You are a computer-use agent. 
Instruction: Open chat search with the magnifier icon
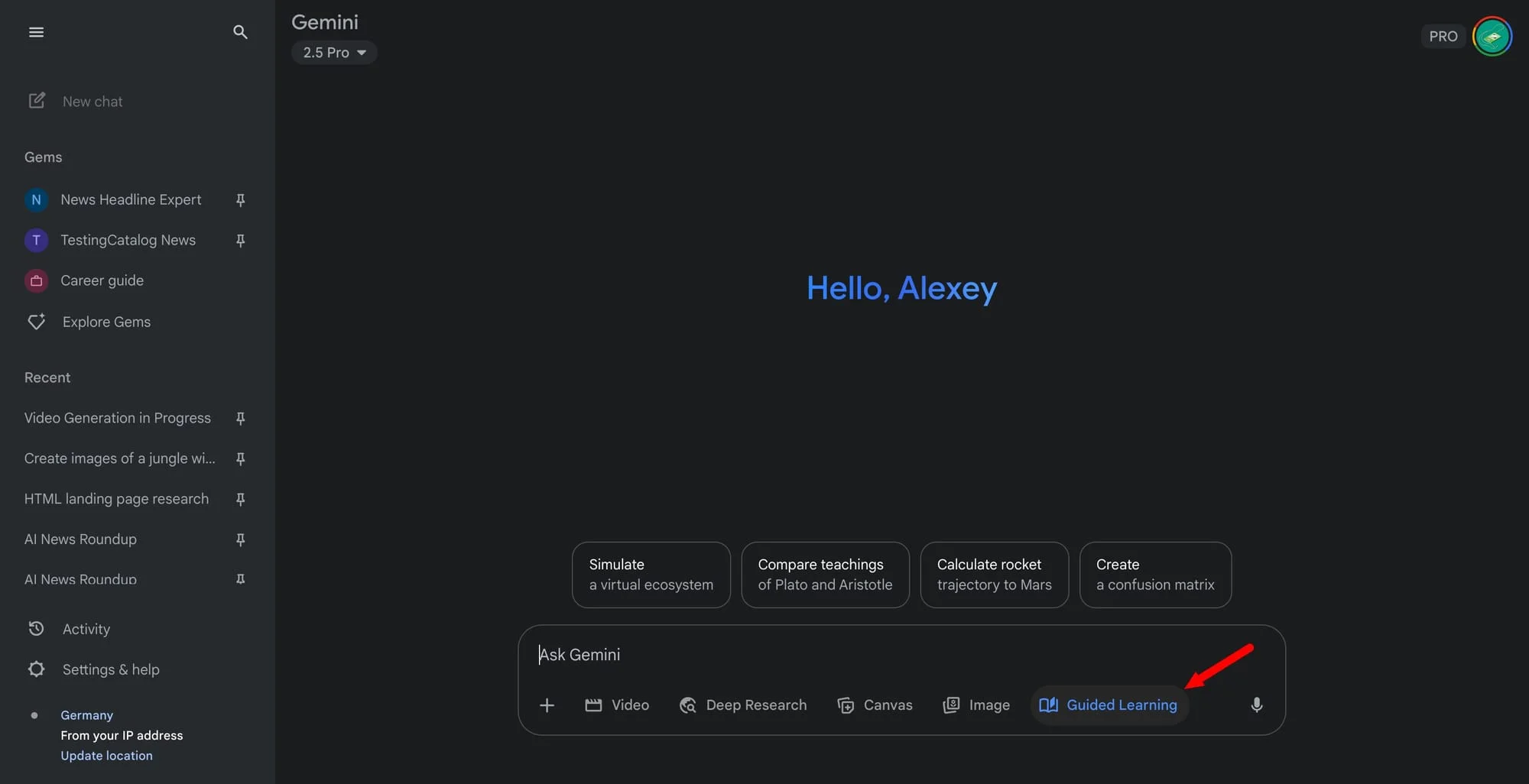pos(240,32)
